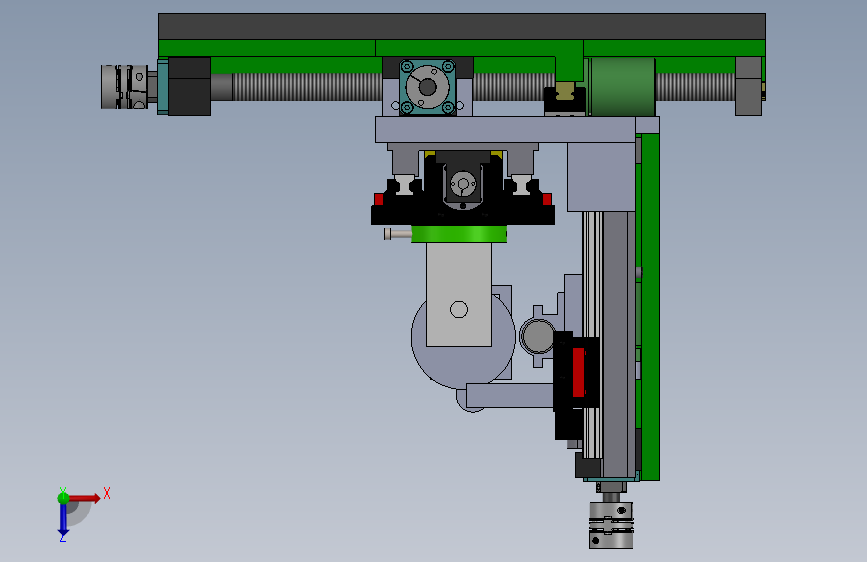867x562 pixels.
Task: Select the teal bearing block with four bolts
Action: tap(427, 87)
